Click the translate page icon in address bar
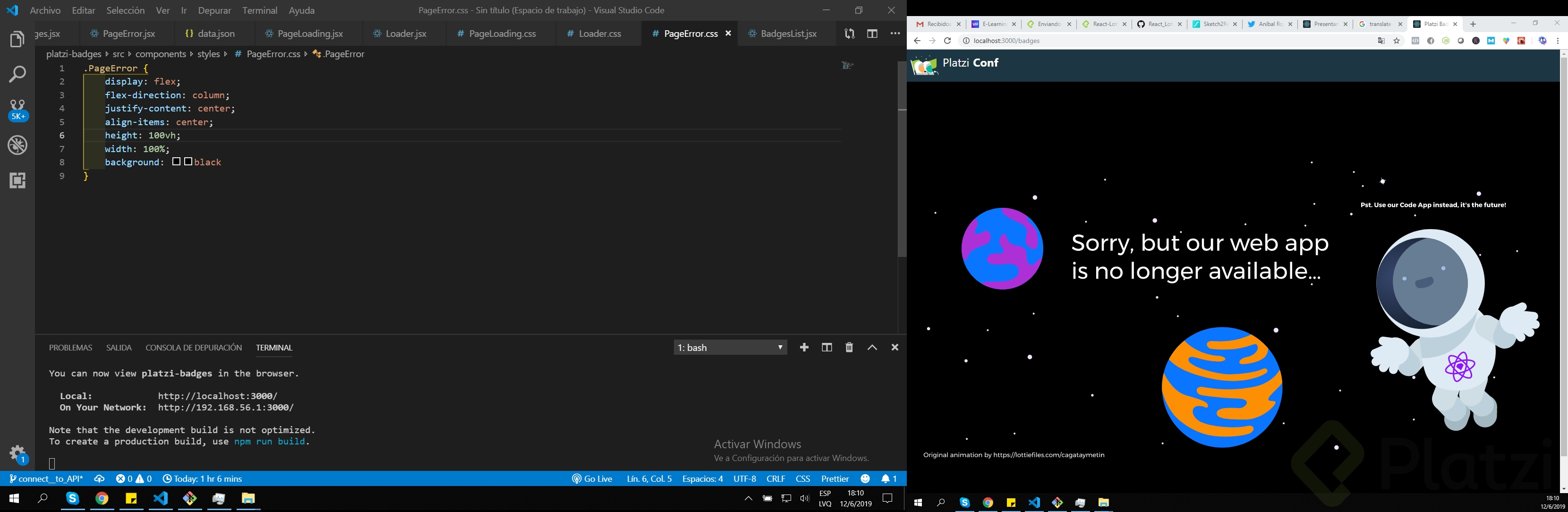This screenshot has width=1568, height=512. coord(1381,41)
